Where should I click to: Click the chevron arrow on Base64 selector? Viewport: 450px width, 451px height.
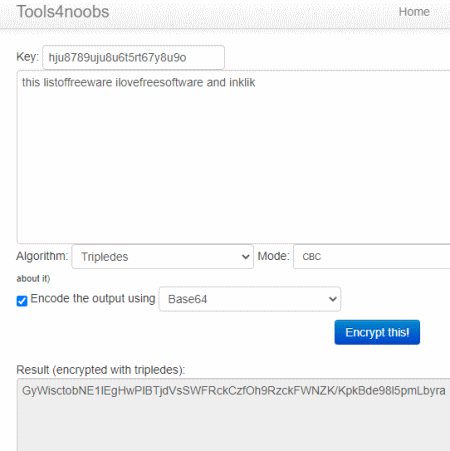333,299
